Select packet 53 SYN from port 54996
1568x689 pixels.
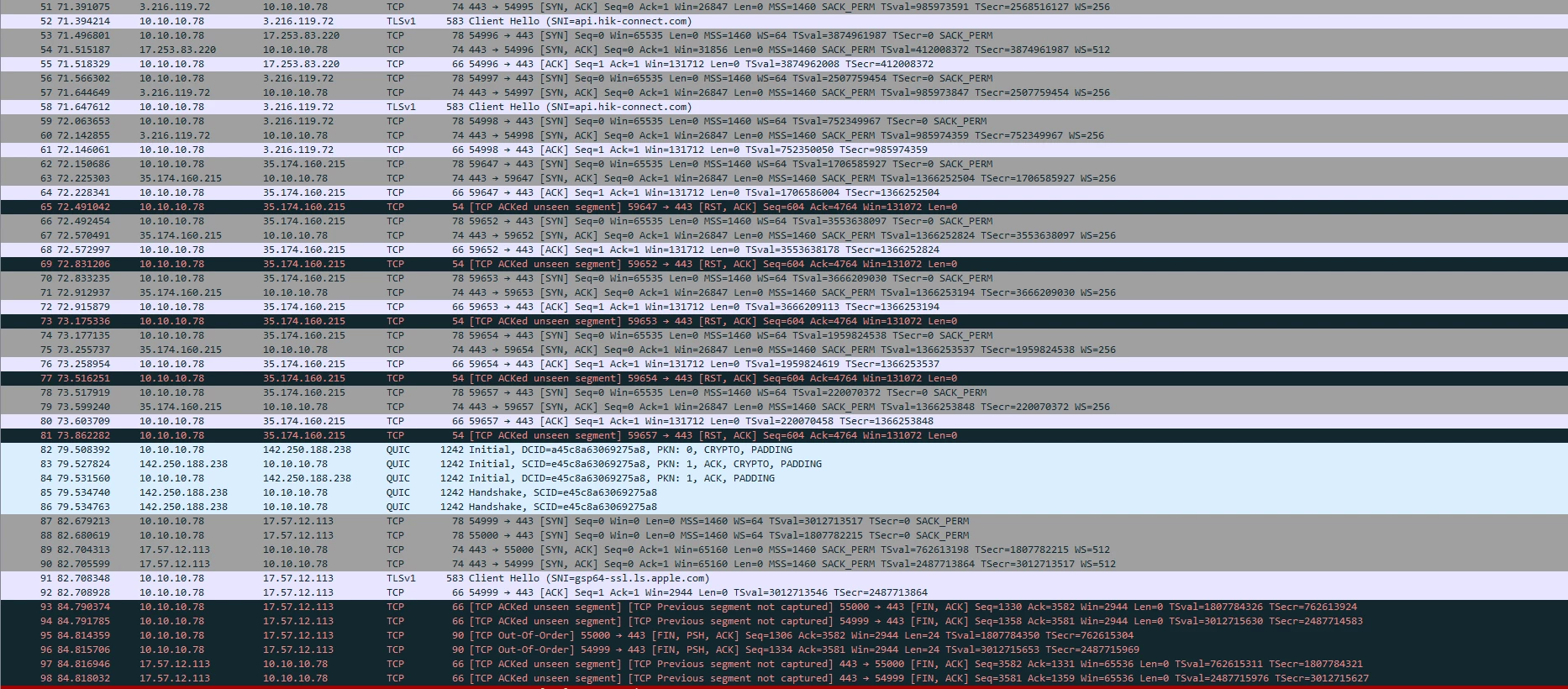(784, 35)
